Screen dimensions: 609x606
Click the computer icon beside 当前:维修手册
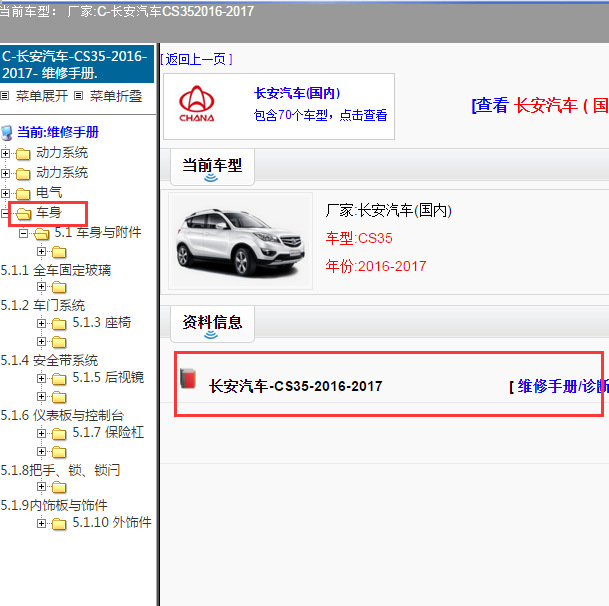pos(7,133)
